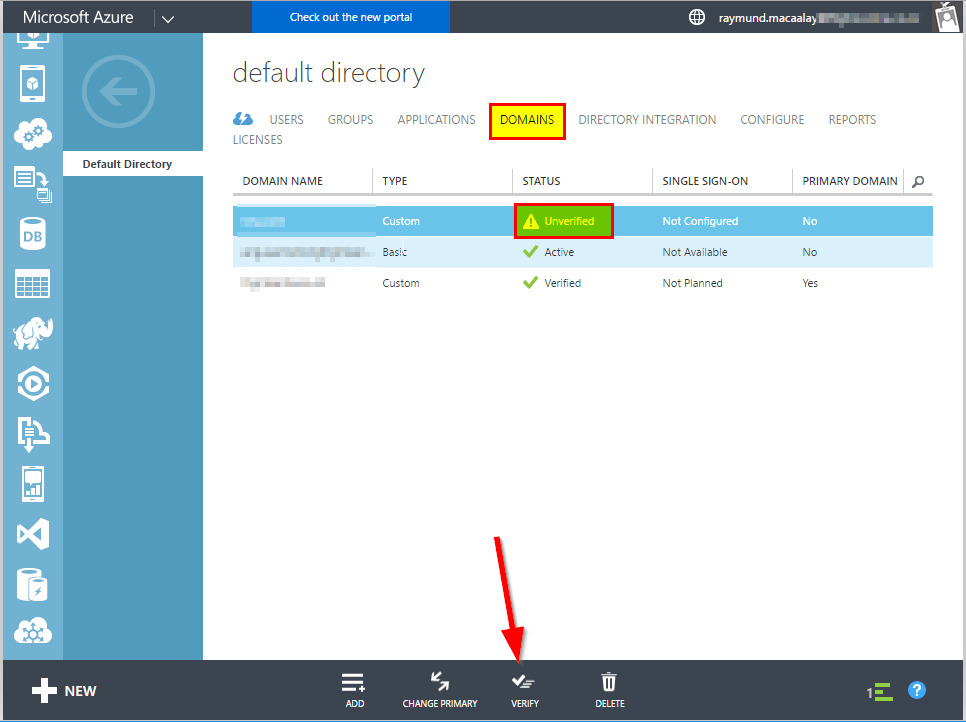Open the Media Services sidebar icon
The height and width of the screenshot is (722, 966).
click(x=31, y=383)
